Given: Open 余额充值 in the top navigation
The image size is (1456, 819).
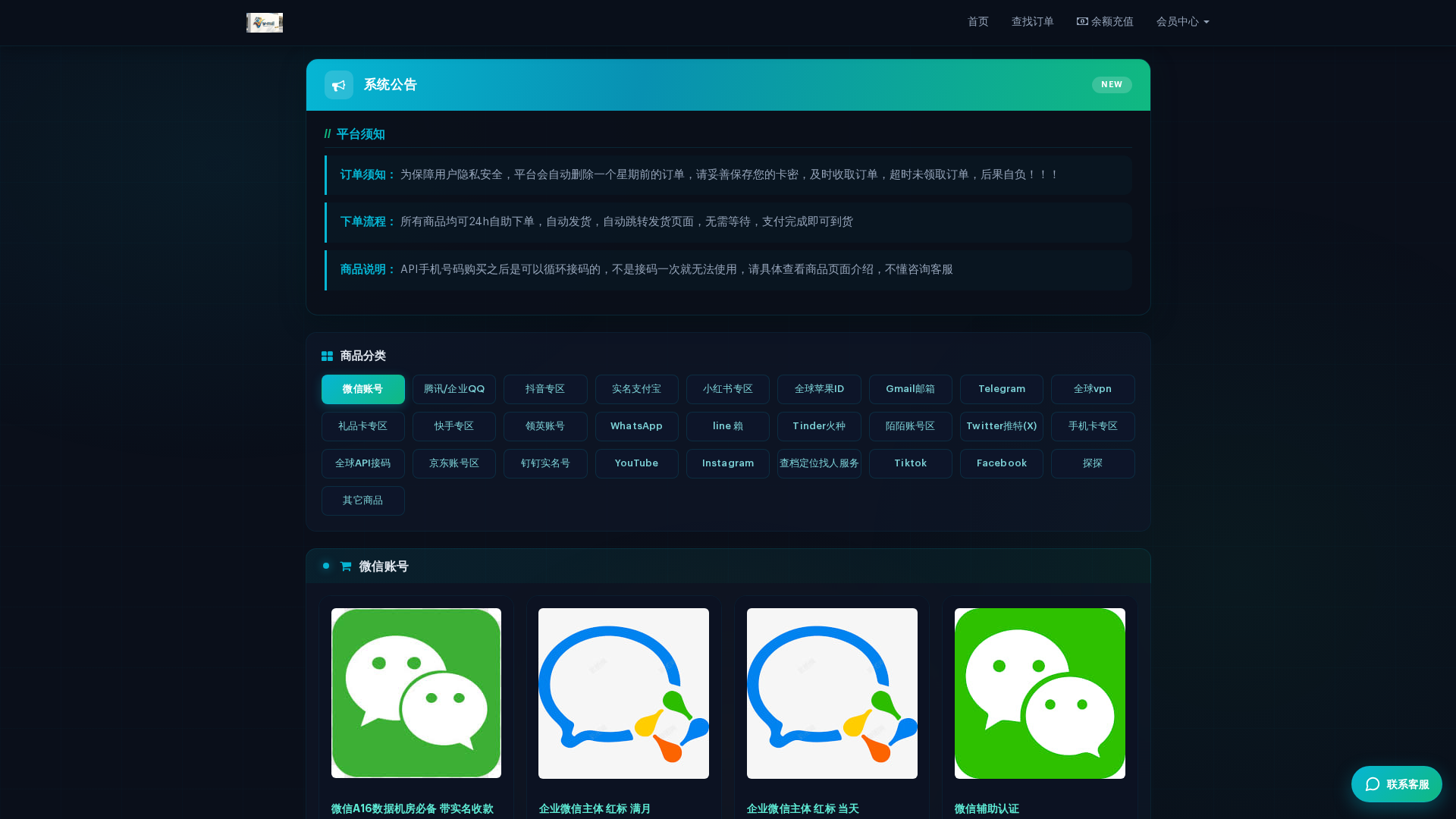Looking at the screenshot, I should 1105,21.
